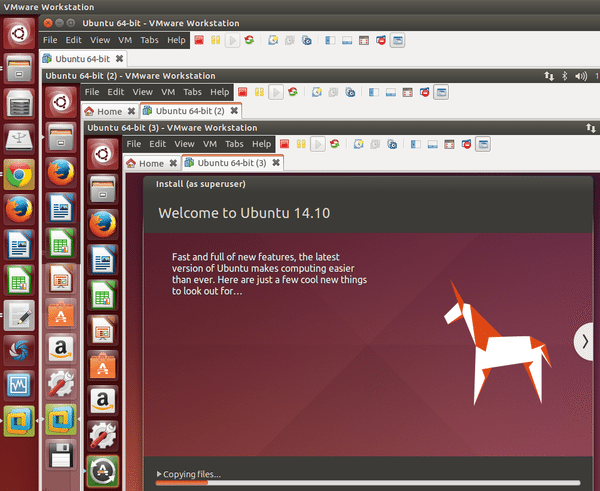Open text editor icon in host launcher
600x491 pixels.
[19, 315]
